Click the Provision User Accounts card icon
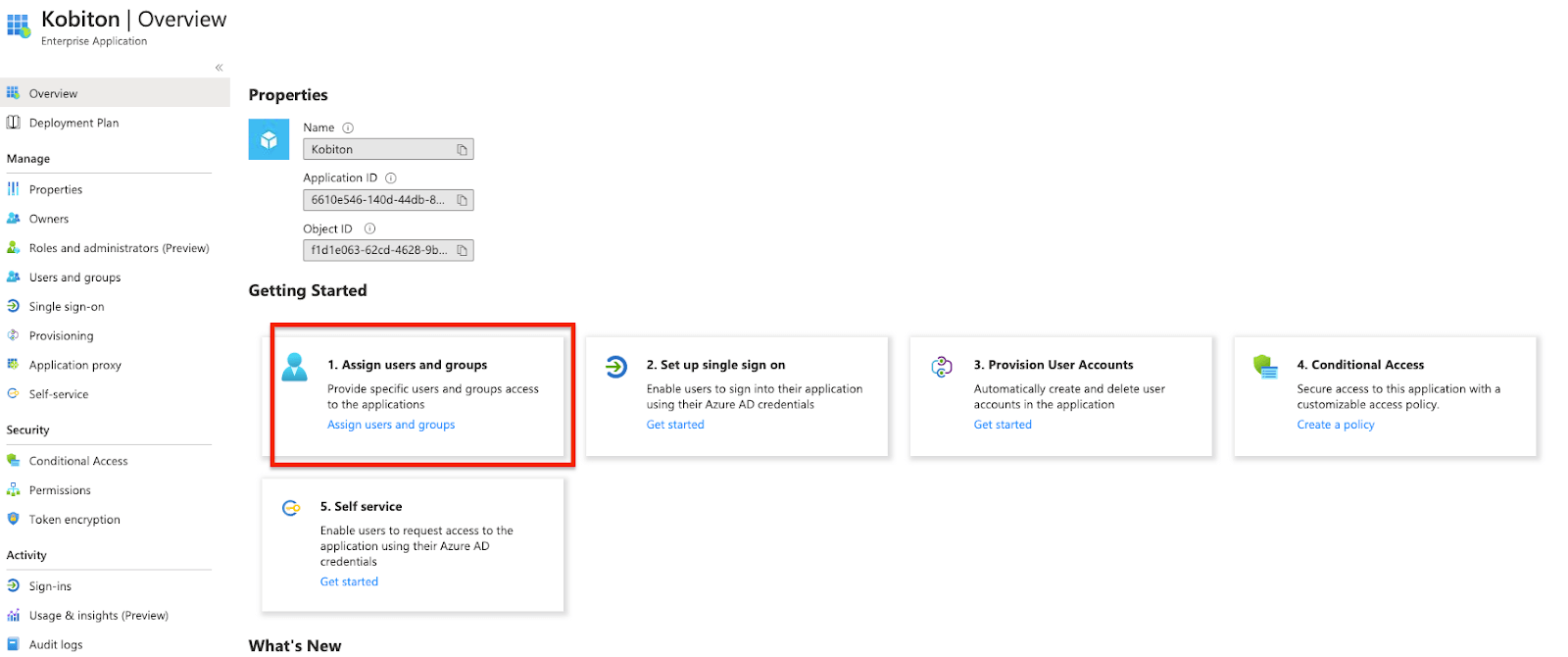 click(x=942, y=367)
